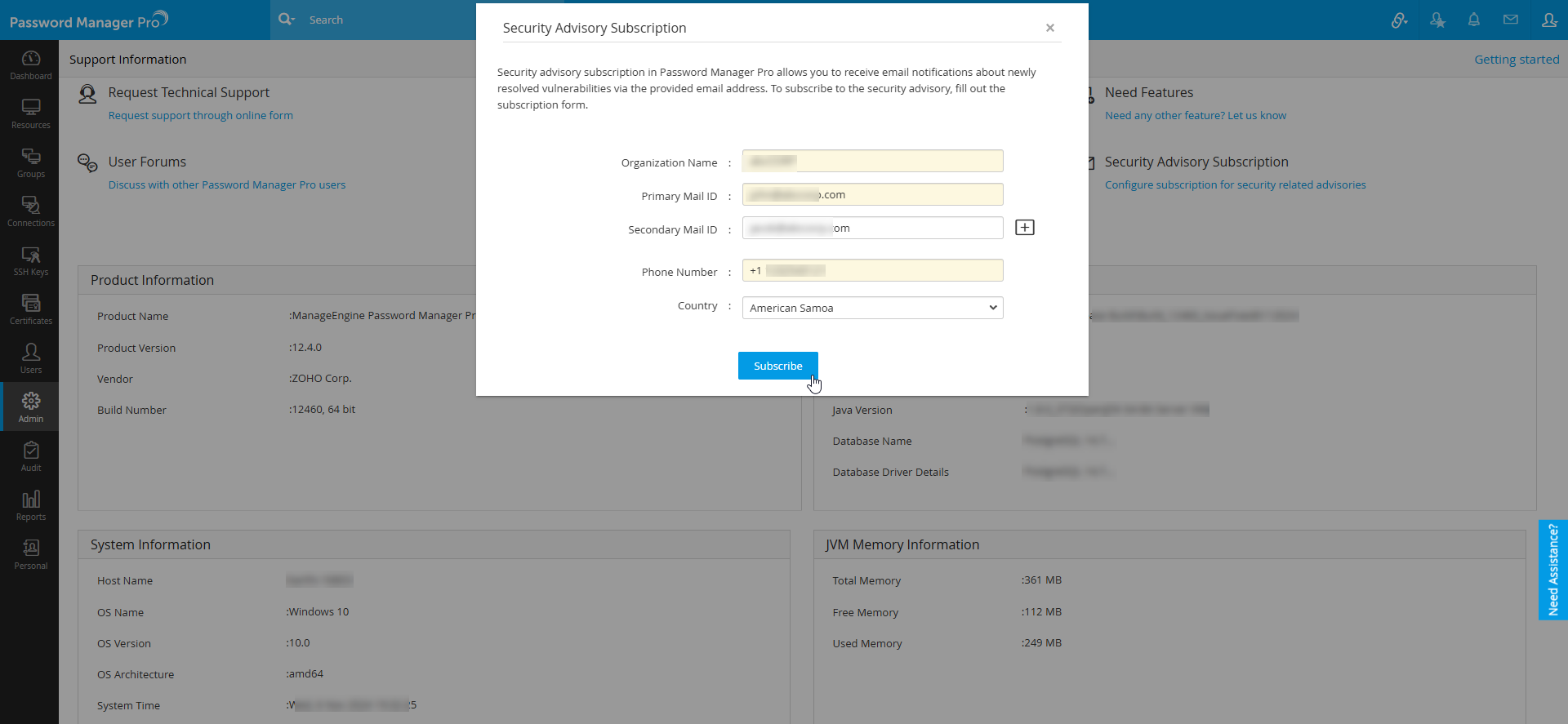Add another secondary mail ID field
This screenshot has height=724, width=1568.
point(1024,228)
